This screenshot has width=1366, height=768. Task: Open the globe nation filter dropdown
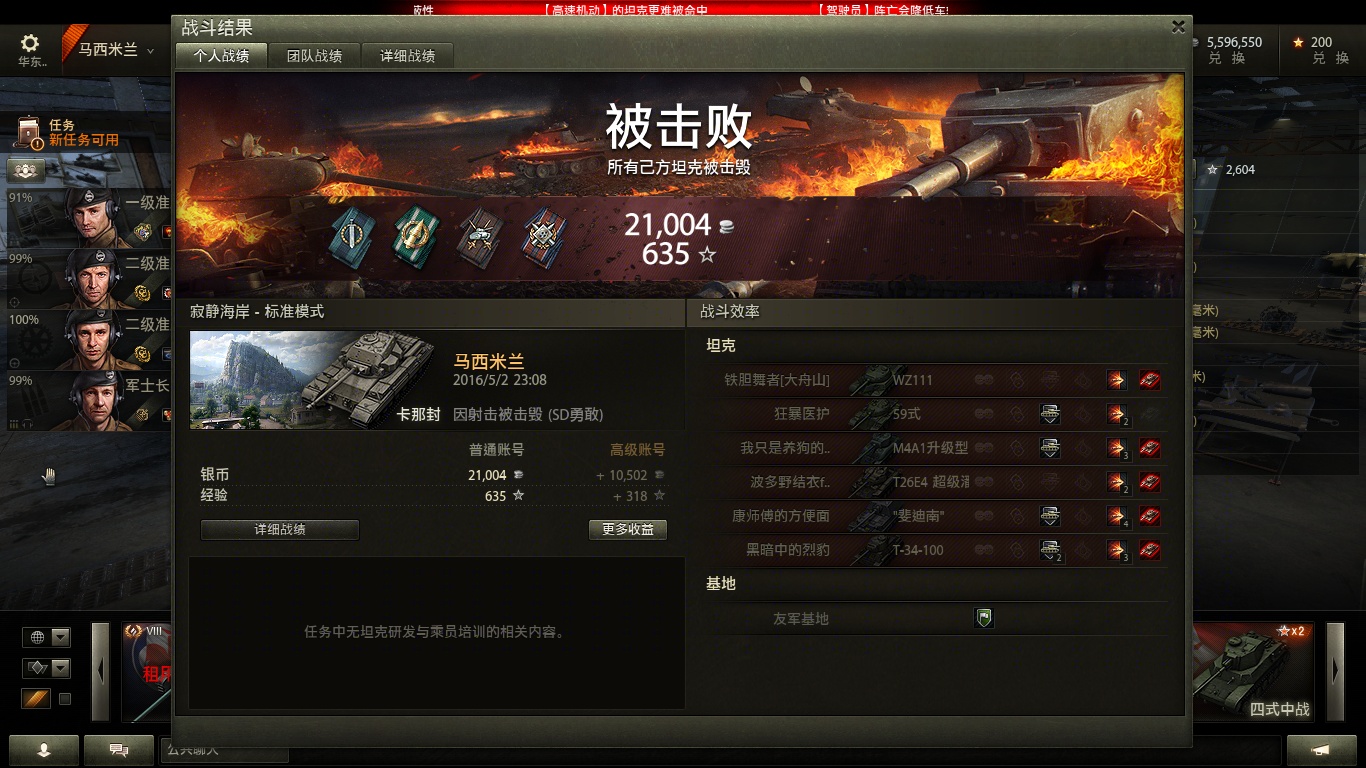[47, 637]
